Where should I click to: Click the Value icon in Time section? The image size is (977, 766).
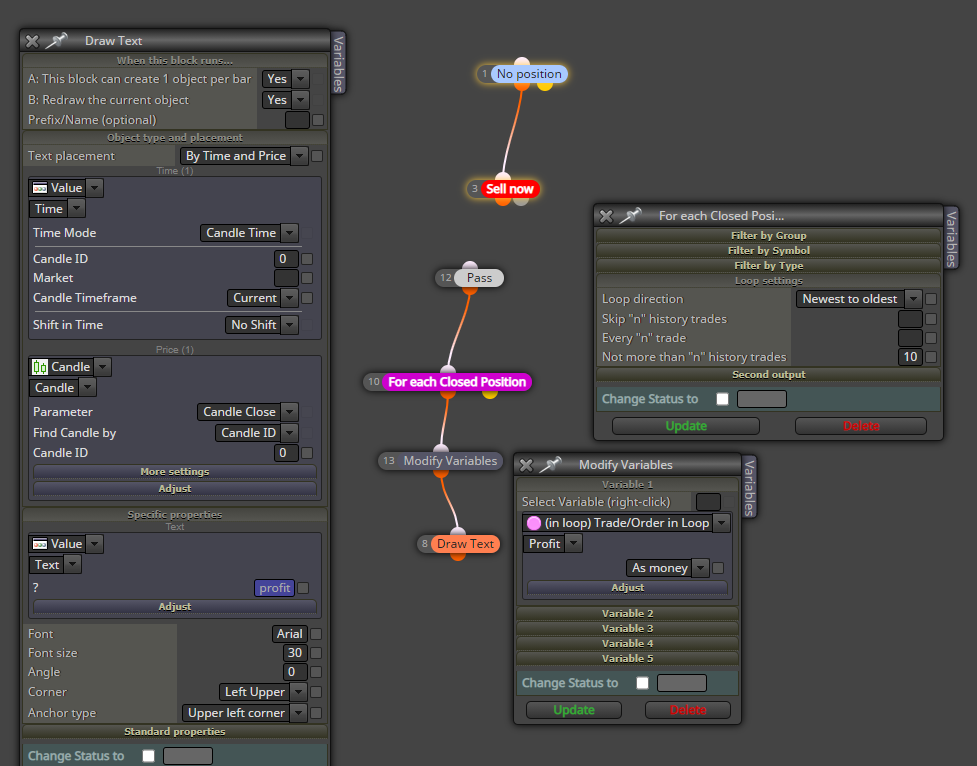(40, 188)
